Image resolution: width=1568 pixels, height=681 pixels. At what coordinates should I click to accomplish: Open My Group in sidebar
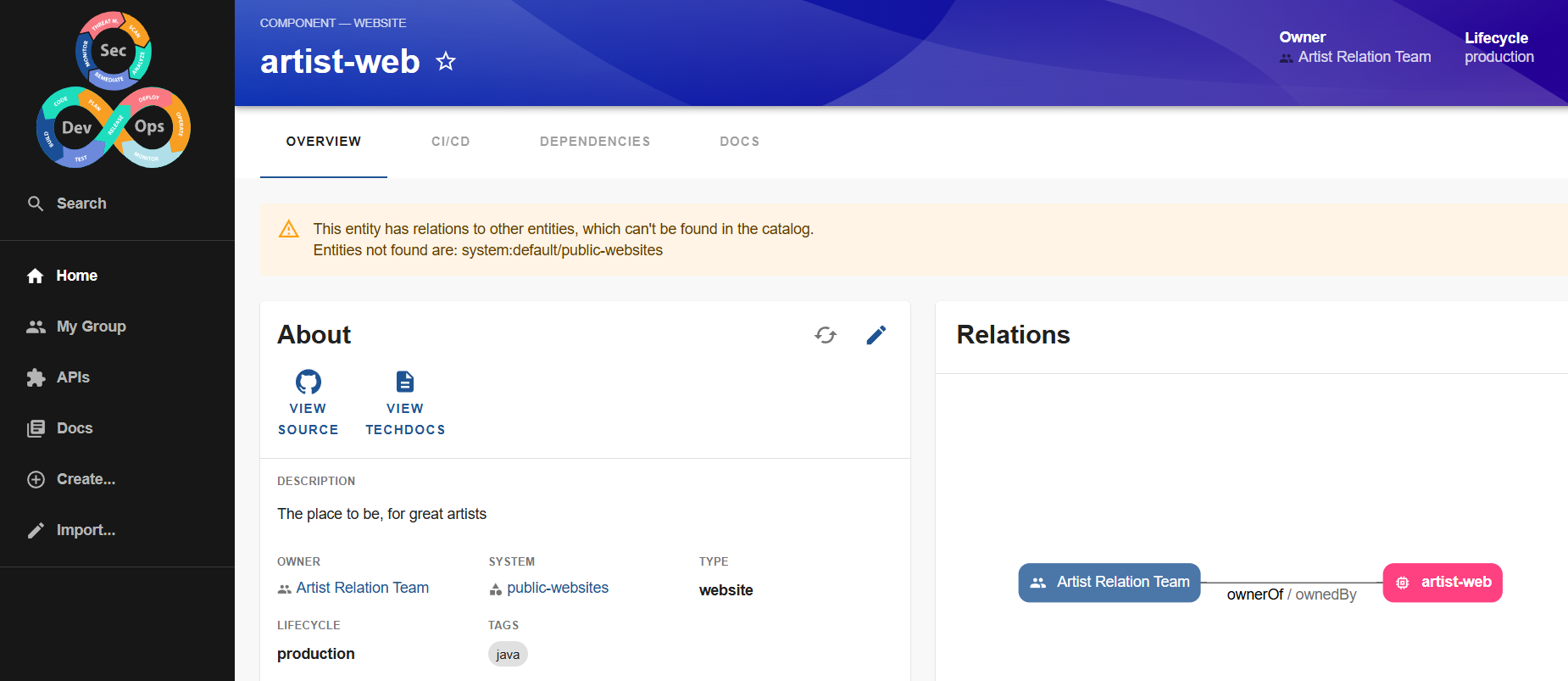pos(91,327)
